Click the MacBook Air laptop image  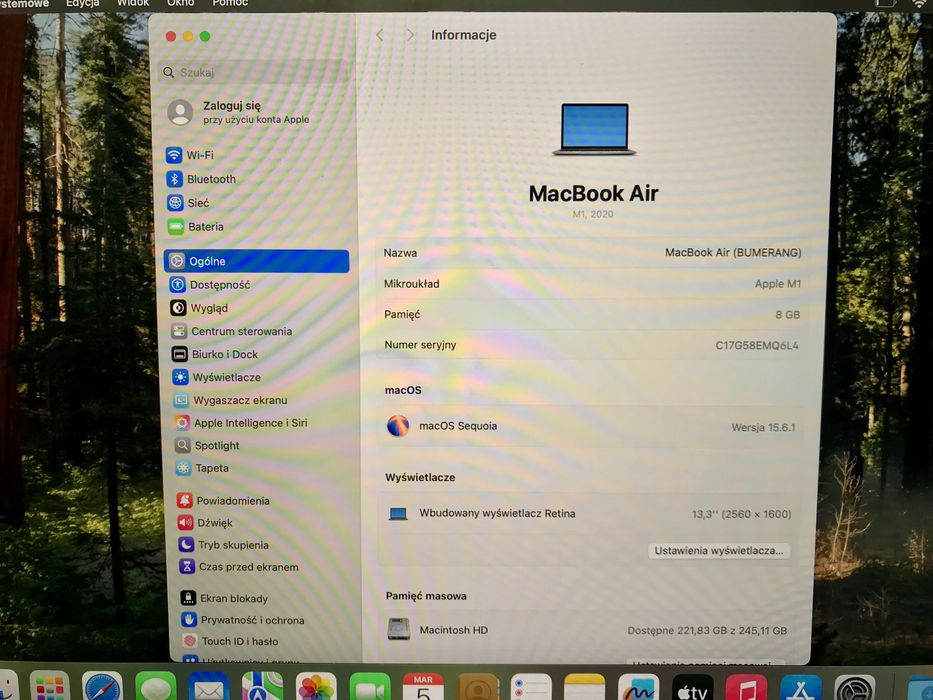(x=594, y=129)
